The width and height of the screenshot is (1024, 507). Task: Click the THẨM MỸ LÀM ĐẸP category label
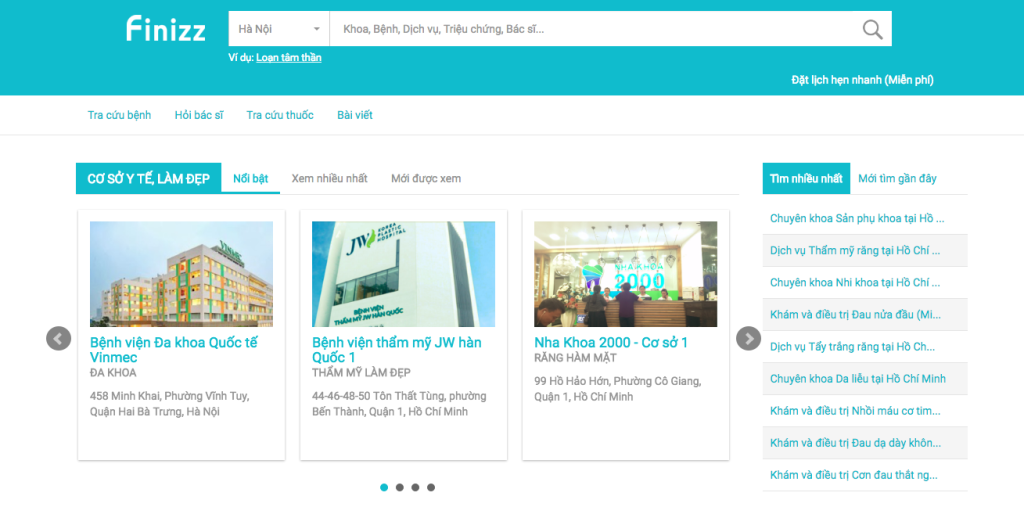point(361,373)
